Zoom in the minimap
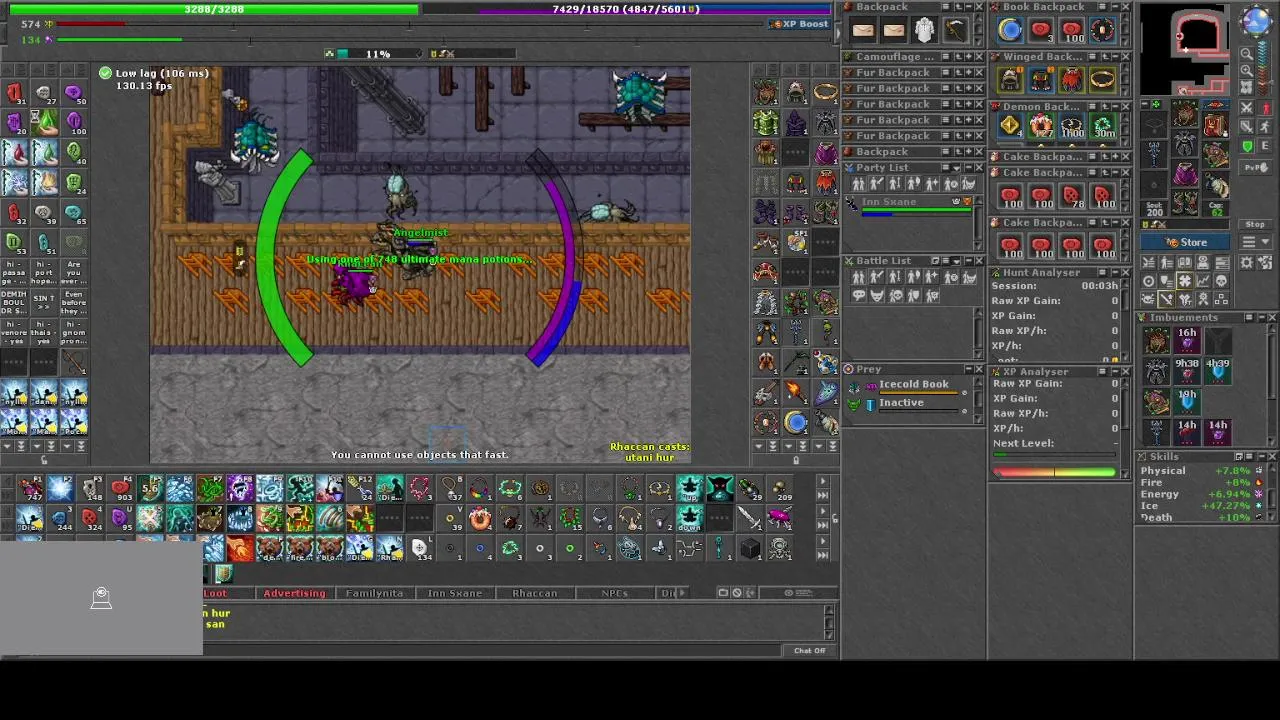The image size is (1280, 720). (x=1246, y=70)
